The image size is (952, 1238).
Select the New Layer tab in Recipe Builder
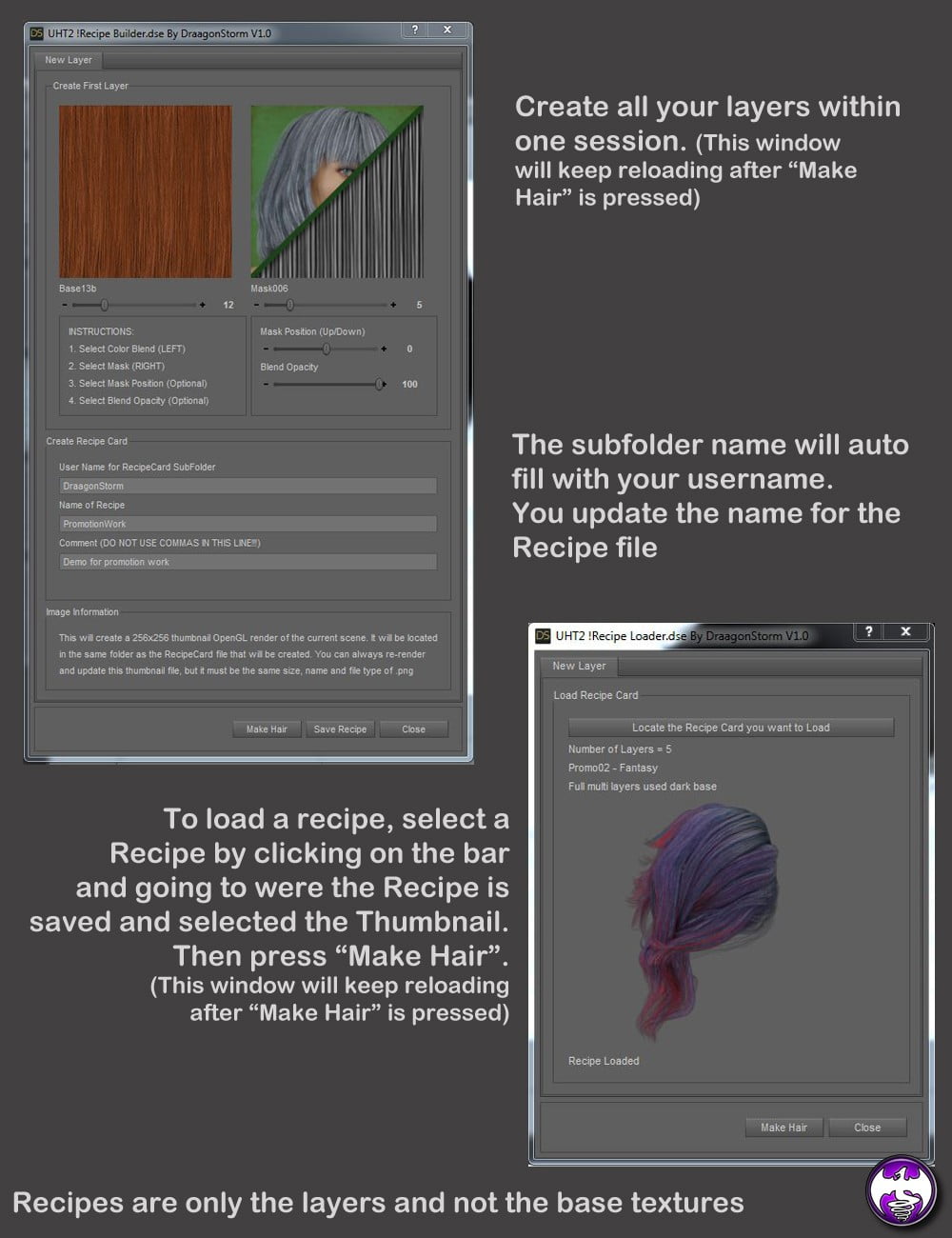tap(68, 60)
